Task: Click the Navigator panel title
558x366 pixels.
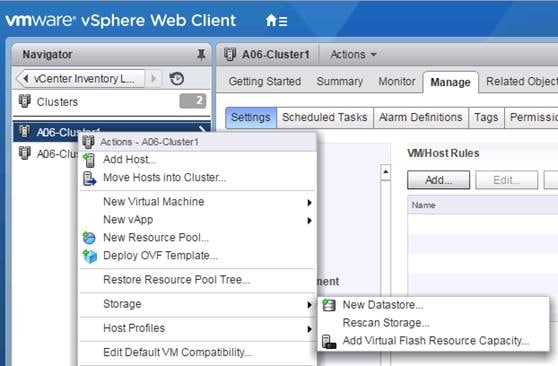Action: pyautogui.click(x=47, y=54)
